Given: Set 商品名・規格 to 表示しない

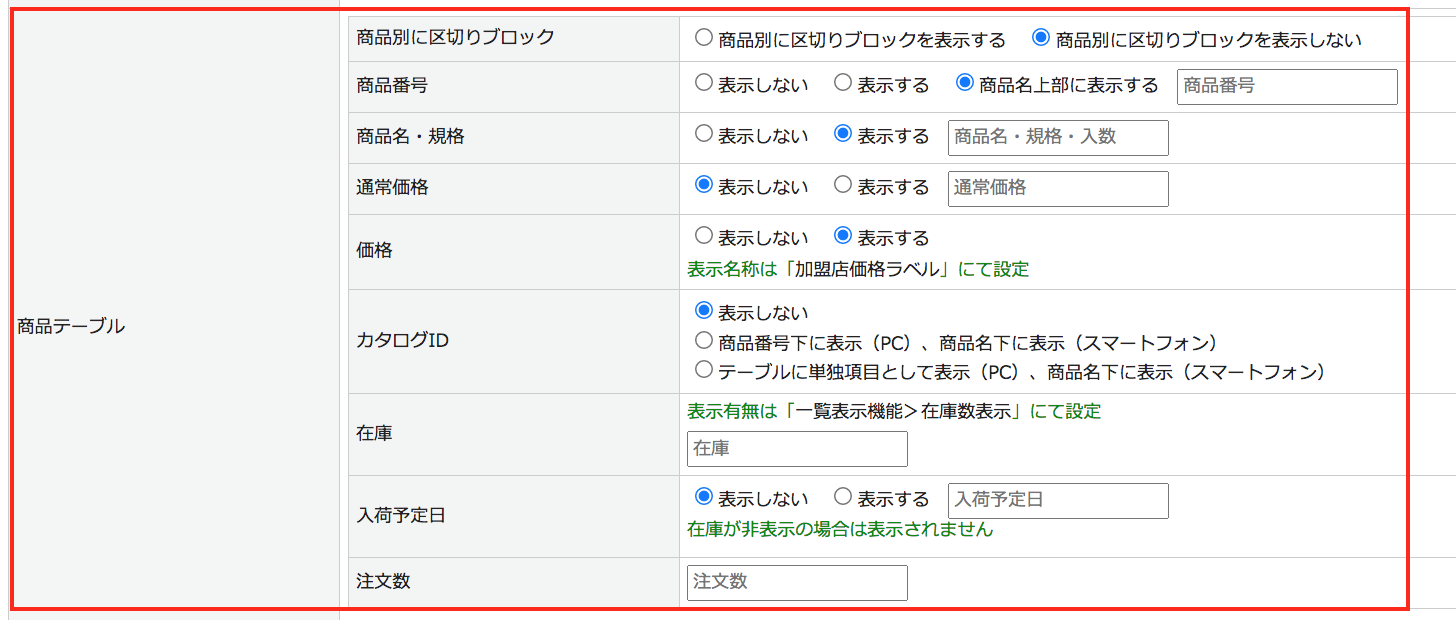Looking at the screenshot, I should (704, 135).
